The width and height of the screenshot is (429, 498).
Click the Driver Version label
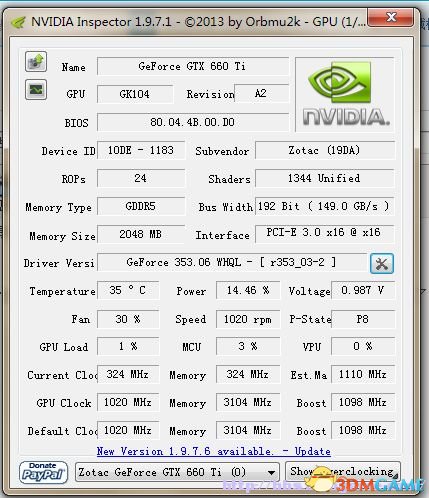click(x=59, y=263)
